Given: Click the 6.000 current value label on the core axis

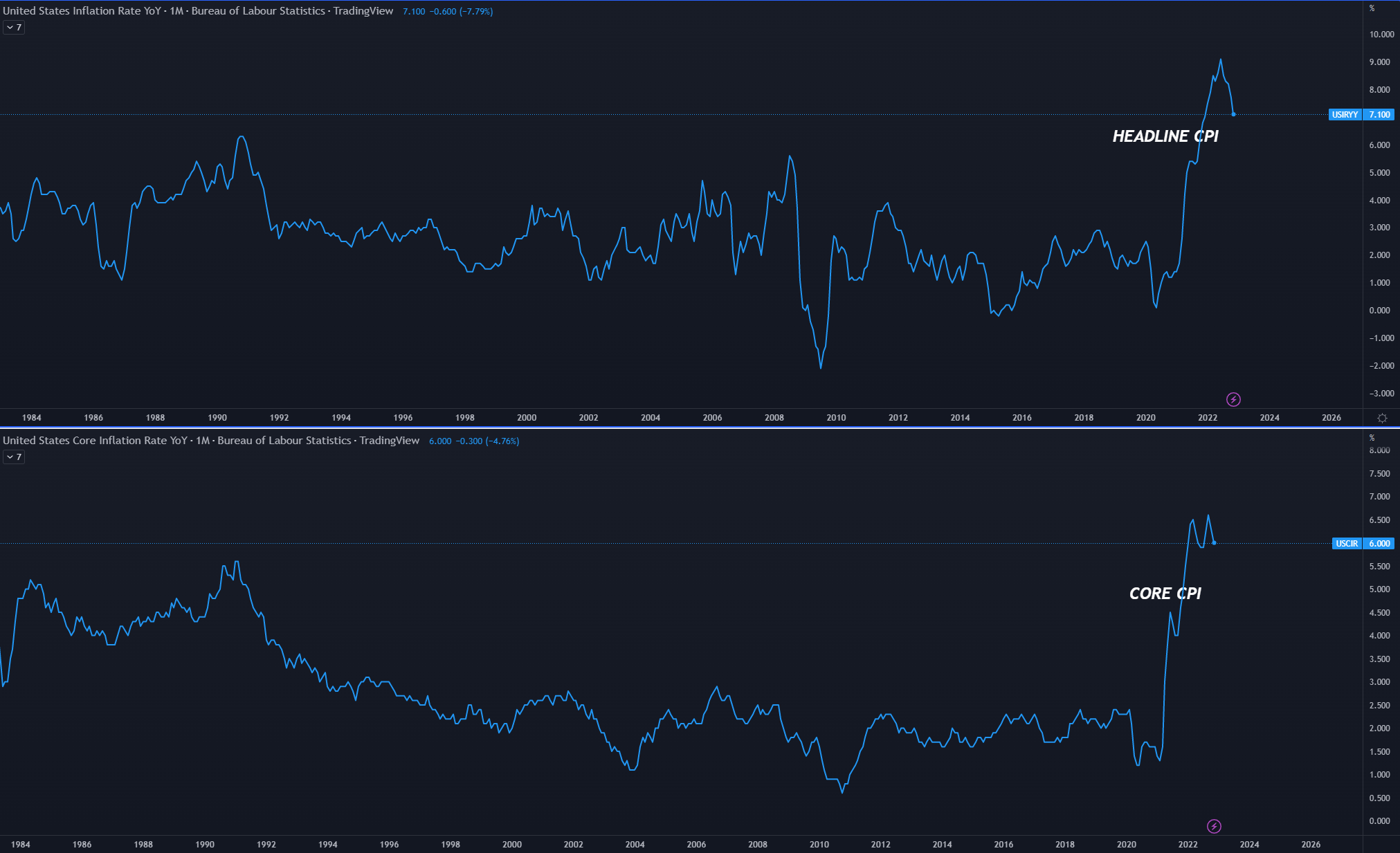Looking at the screenshot, I should (x=1379, y=544).
